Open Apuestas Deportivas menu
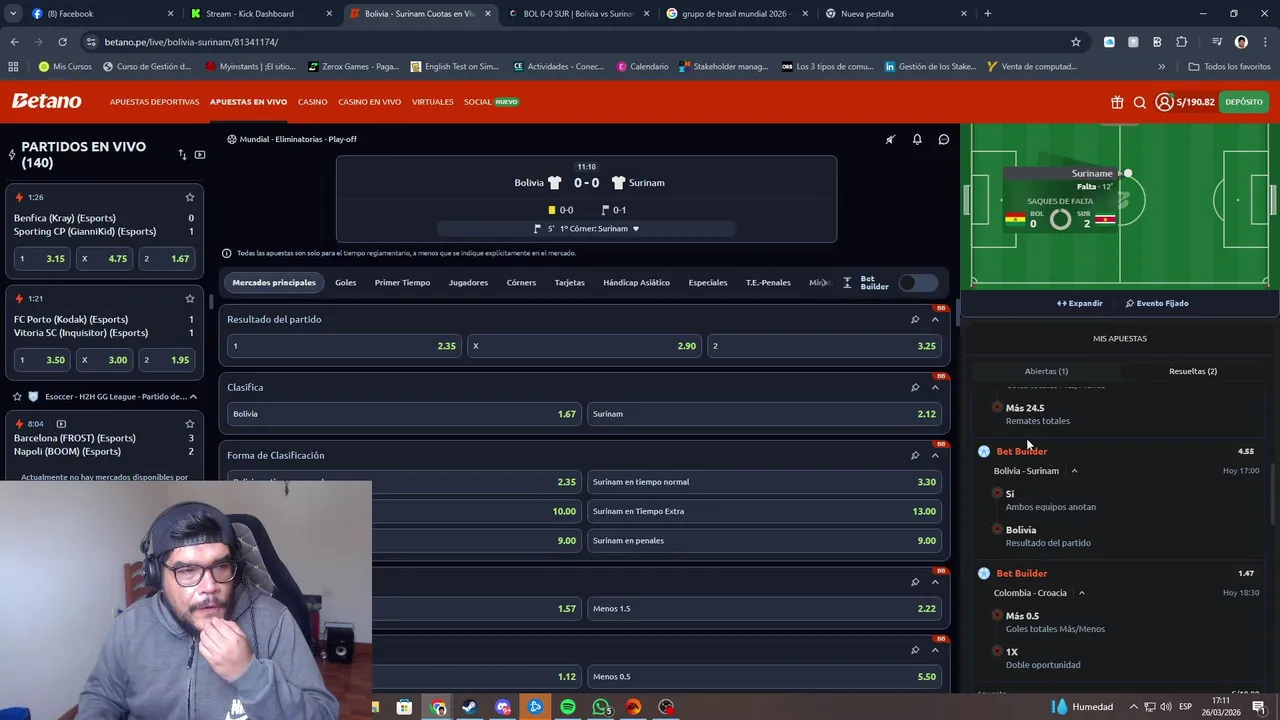This screenshot has width=1280, height=720. pyautogui.click(x=154, y=102)
